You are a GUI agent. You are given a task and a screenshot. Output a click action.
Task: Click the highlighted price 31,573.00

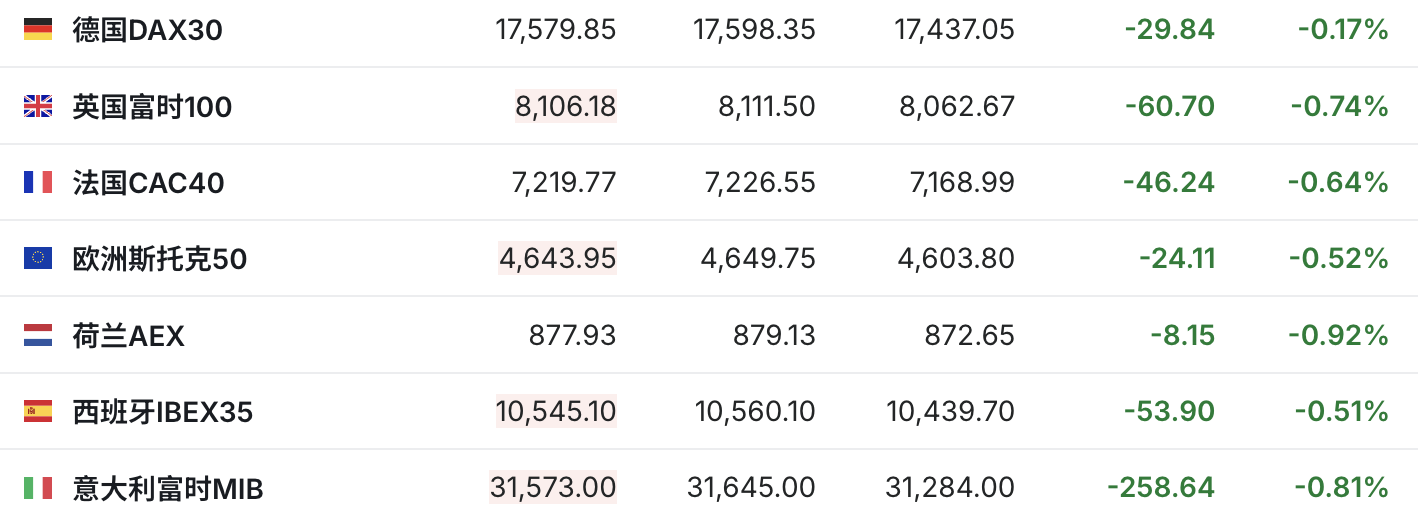pos(553,488)
